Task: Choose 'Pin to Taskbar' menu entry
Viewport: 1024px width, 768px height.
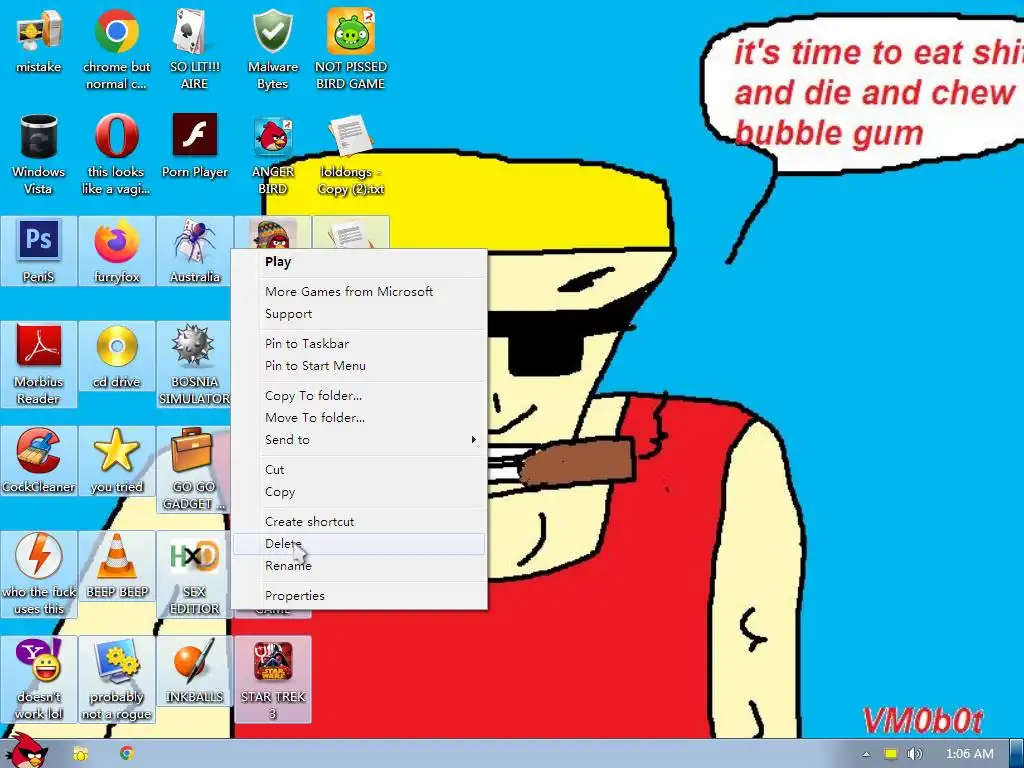Action: click(359, 344)
